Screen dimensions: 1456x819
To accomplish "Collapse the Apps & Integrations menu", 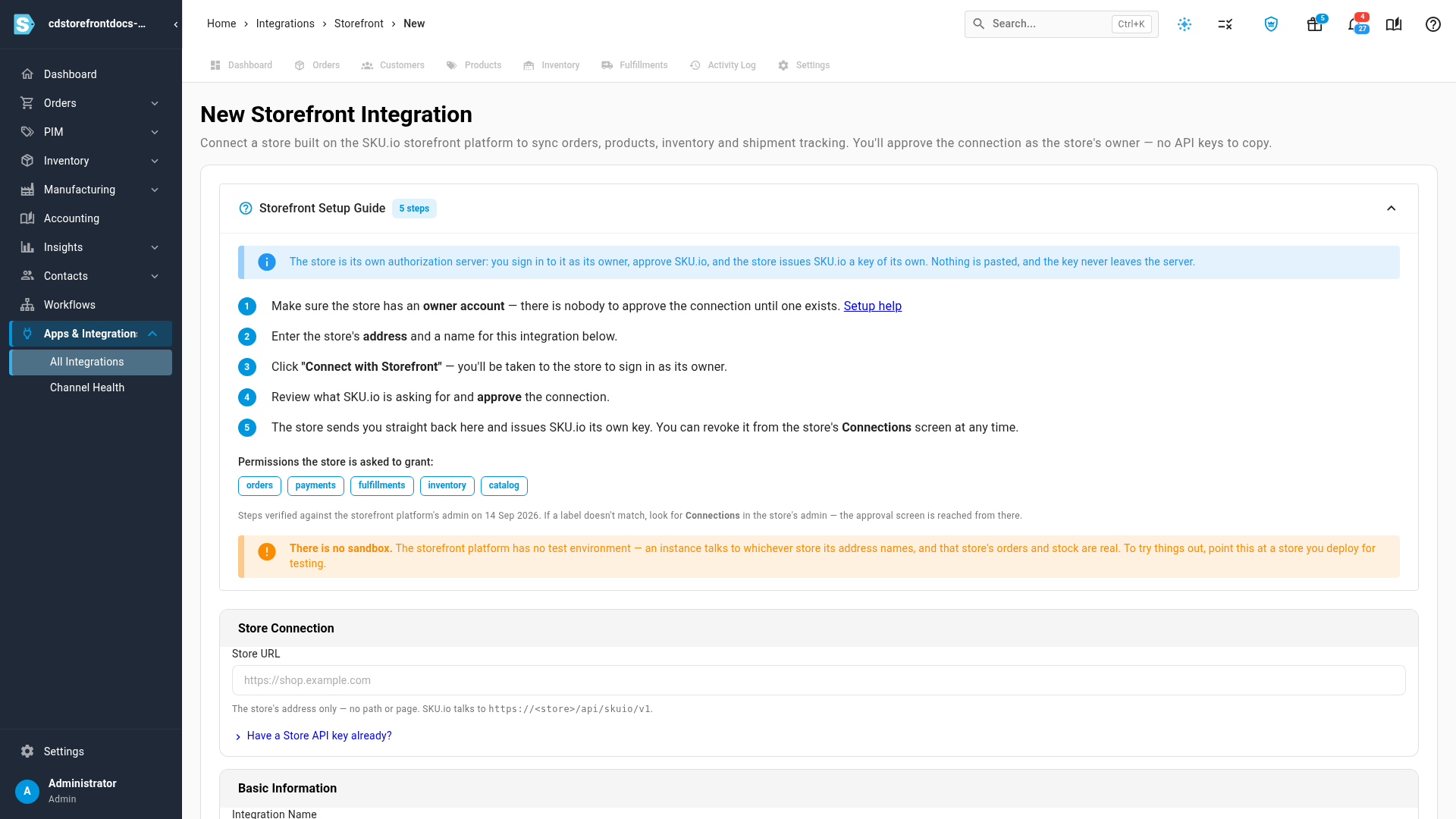I will pos(152,334).
